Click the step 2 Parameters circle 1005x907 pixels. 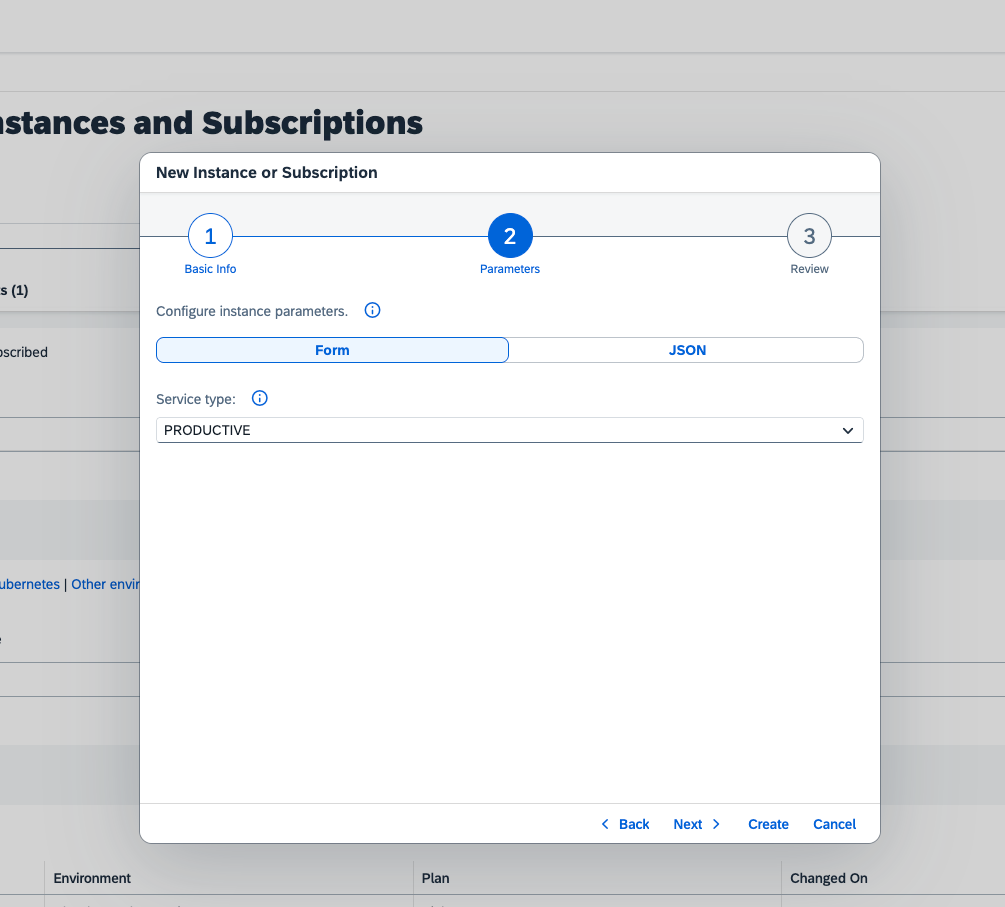(x=510, y=237)
